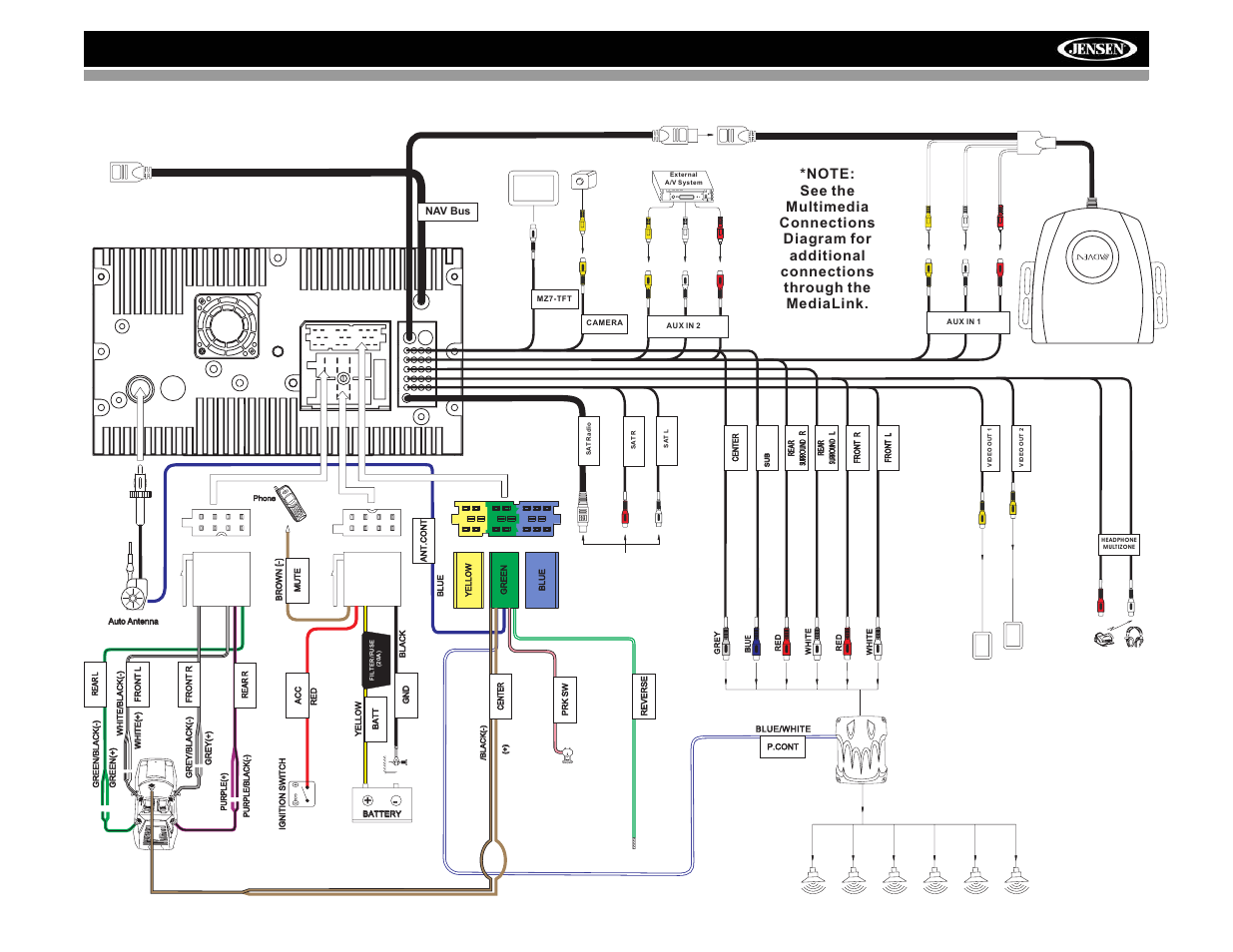This screenshot has height=952, width=1233.
Task: Click the CENTER output label near SUB
Action: pyautogui.click(x=736, y=447)
